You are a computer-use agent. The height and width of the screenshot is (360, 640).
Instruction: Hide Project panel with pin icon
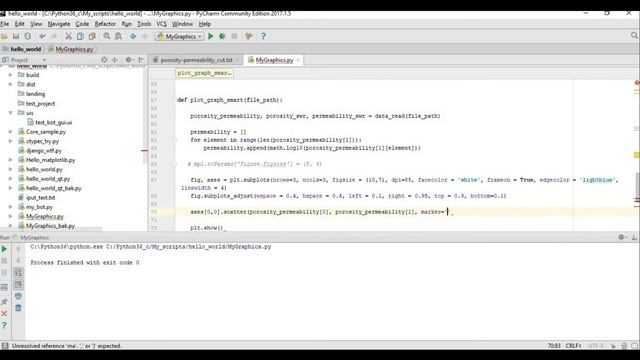[x=141, y=60]
